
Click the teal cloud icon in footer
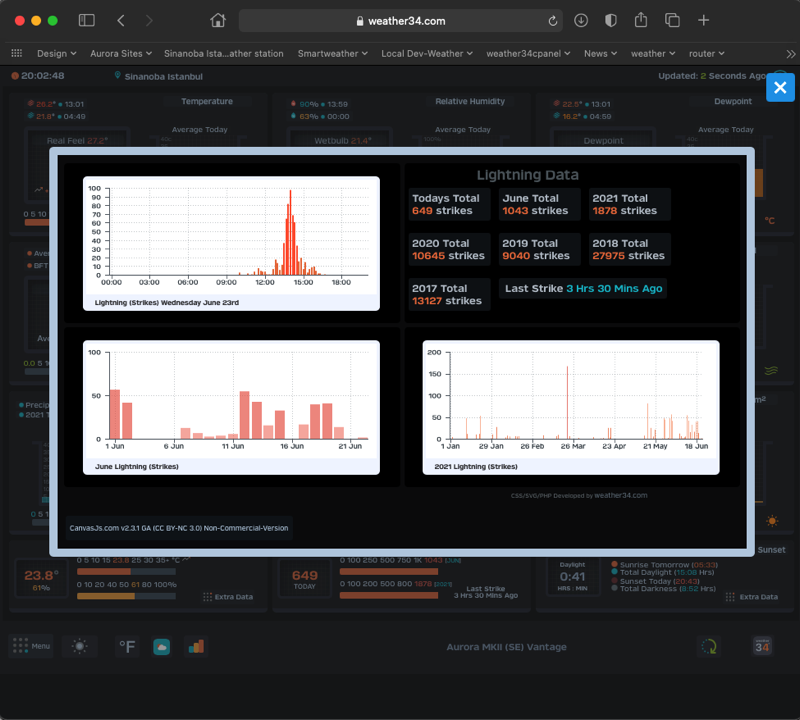(x=162, y=647)
